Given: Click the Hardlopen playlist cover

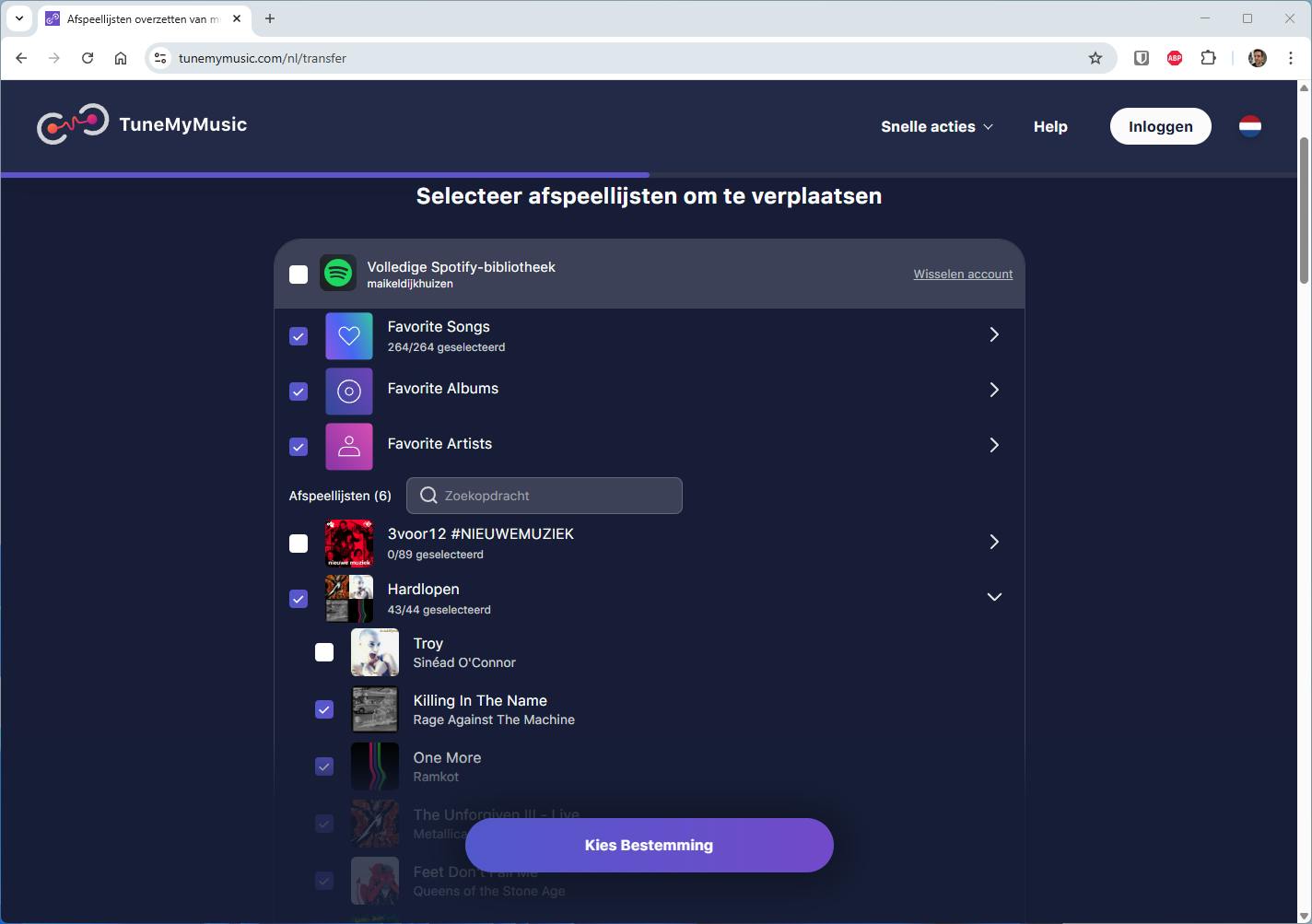Looking at the screenshot, I should click(349, 599).
